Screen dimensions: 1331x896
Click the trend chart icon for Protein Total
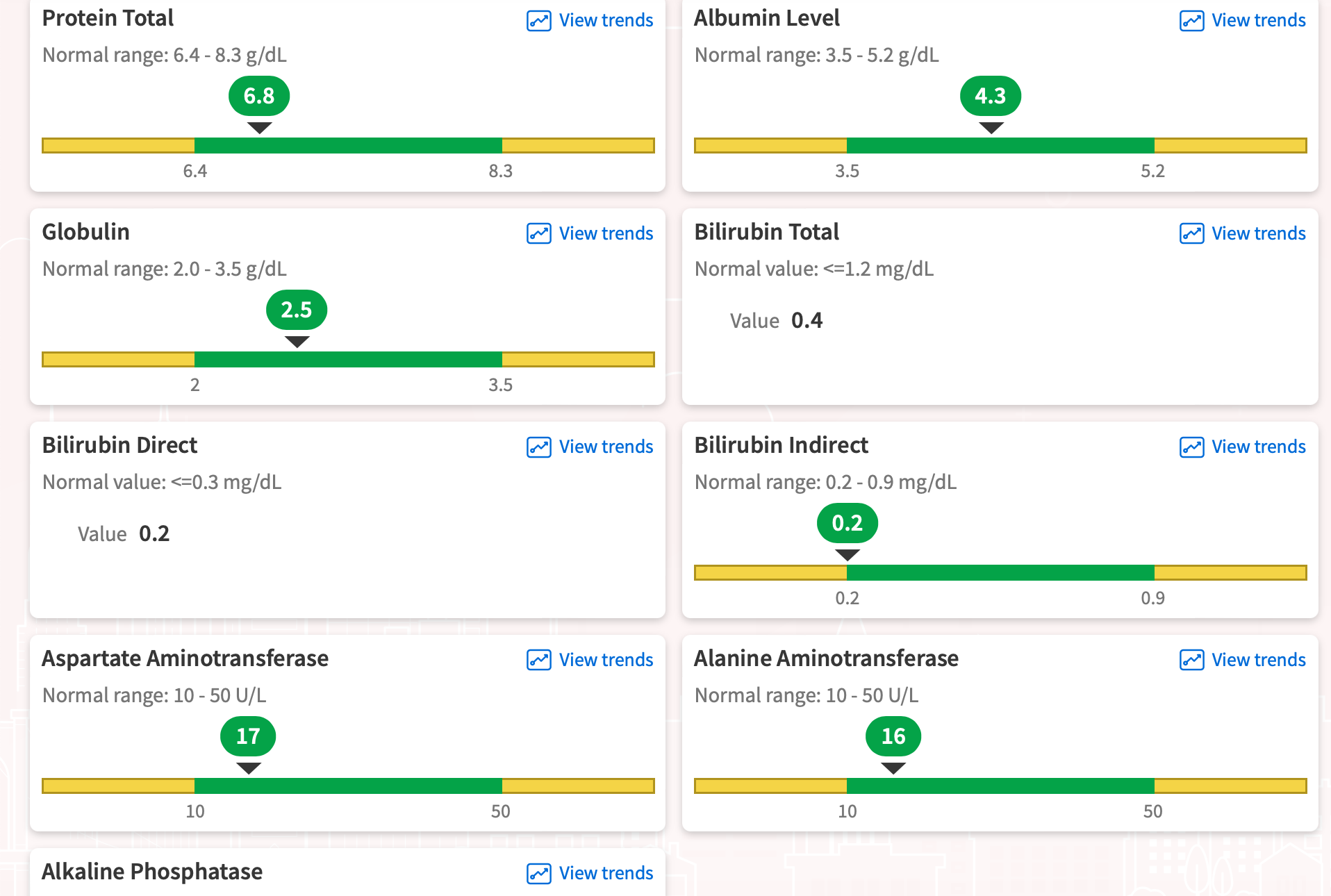538,21
